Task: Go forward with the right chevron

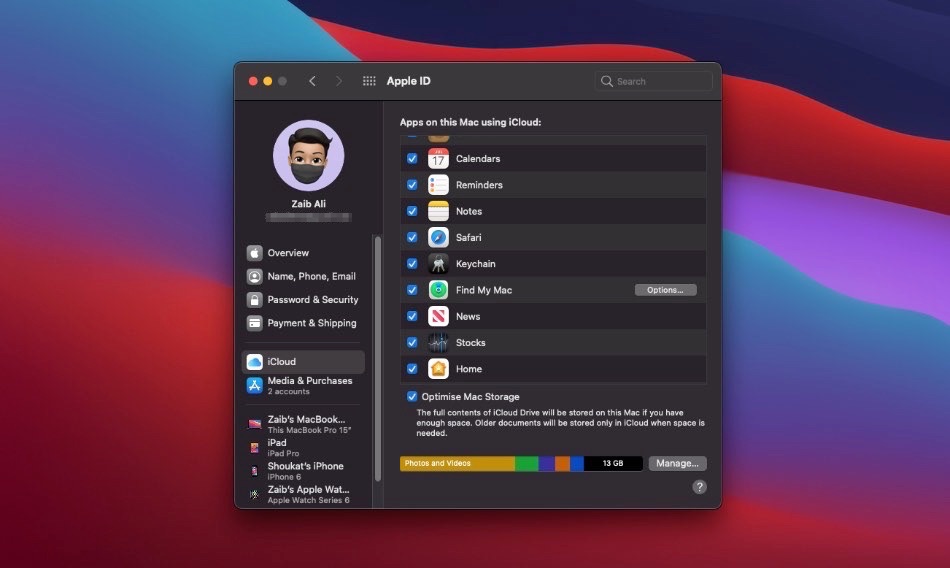Action: [339, 81]
